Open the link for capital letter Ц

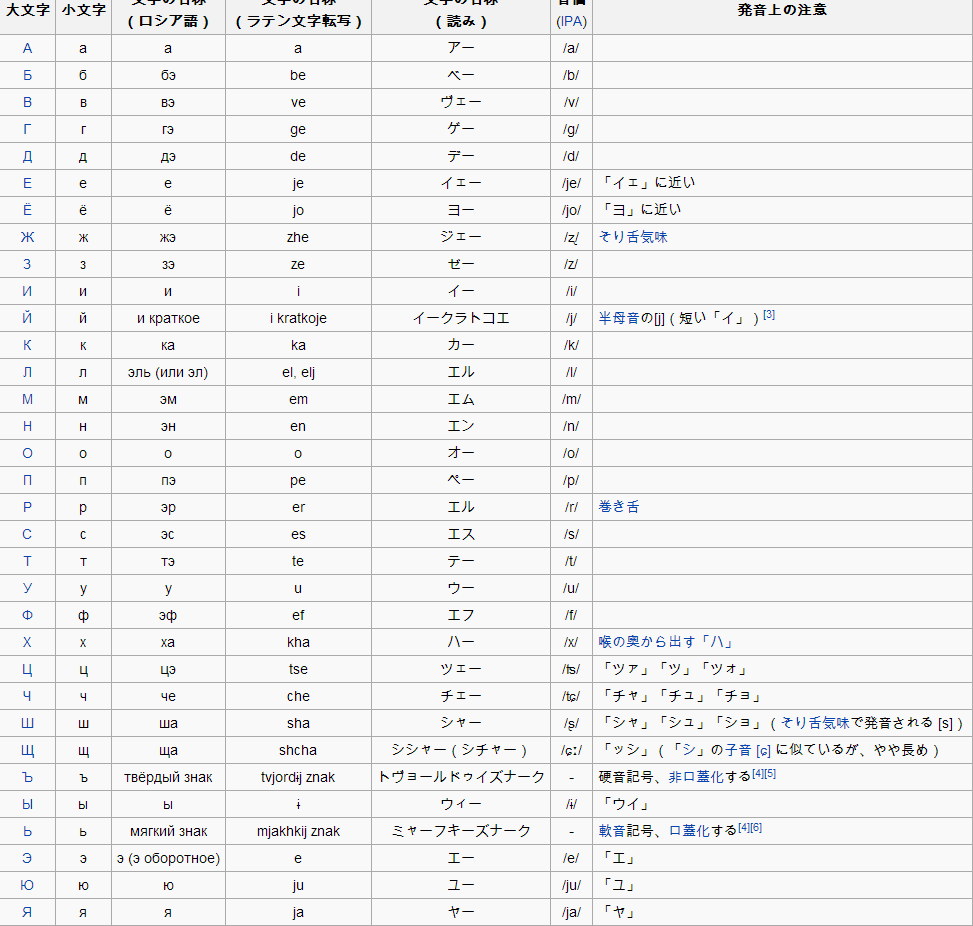(x=27, y=669)
